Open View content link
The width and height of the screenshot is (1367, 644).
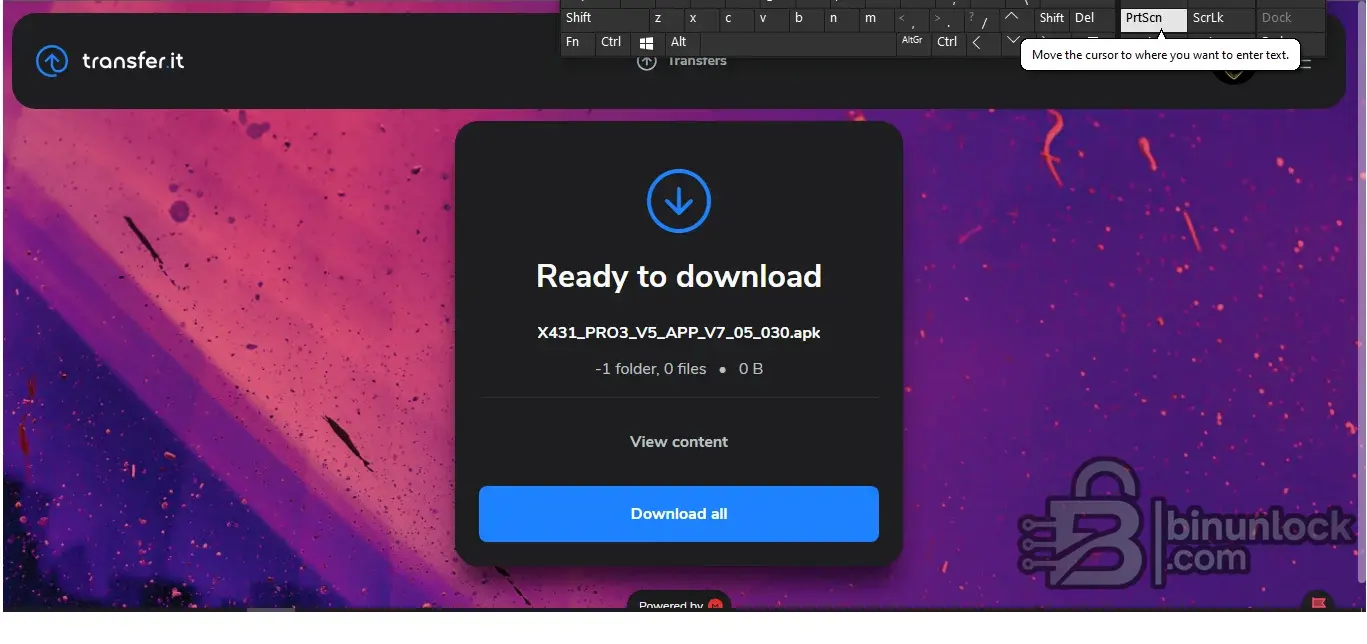click(679, 442)
